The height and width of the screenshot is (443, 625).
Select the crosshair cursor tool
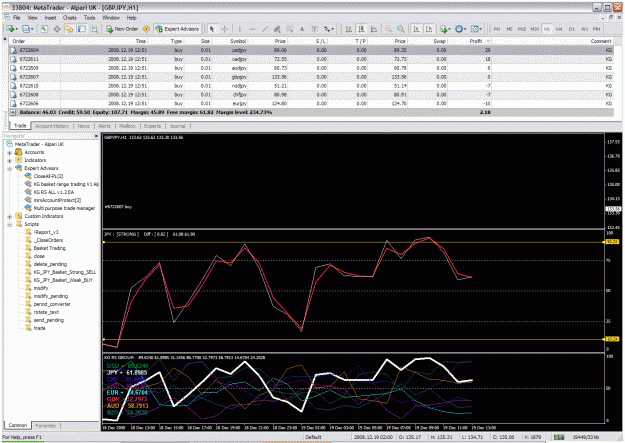(224, 29)
